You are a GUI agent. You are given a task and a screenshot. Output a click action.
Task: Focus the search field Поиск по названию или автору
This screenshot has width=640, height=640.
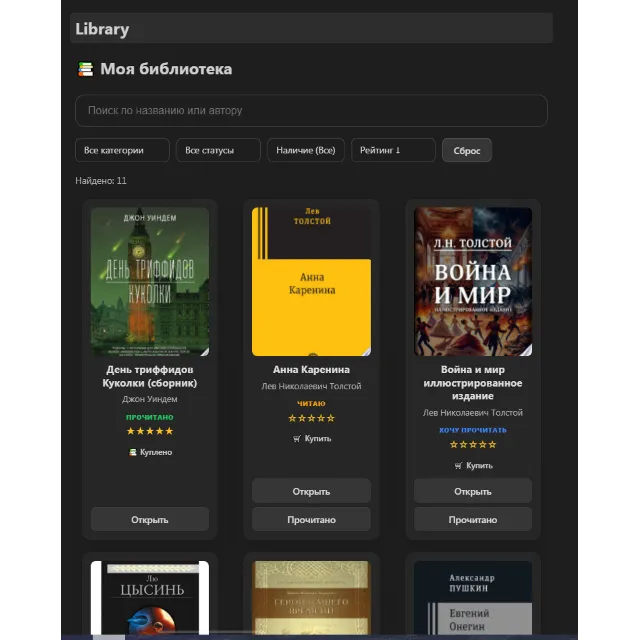311,111
